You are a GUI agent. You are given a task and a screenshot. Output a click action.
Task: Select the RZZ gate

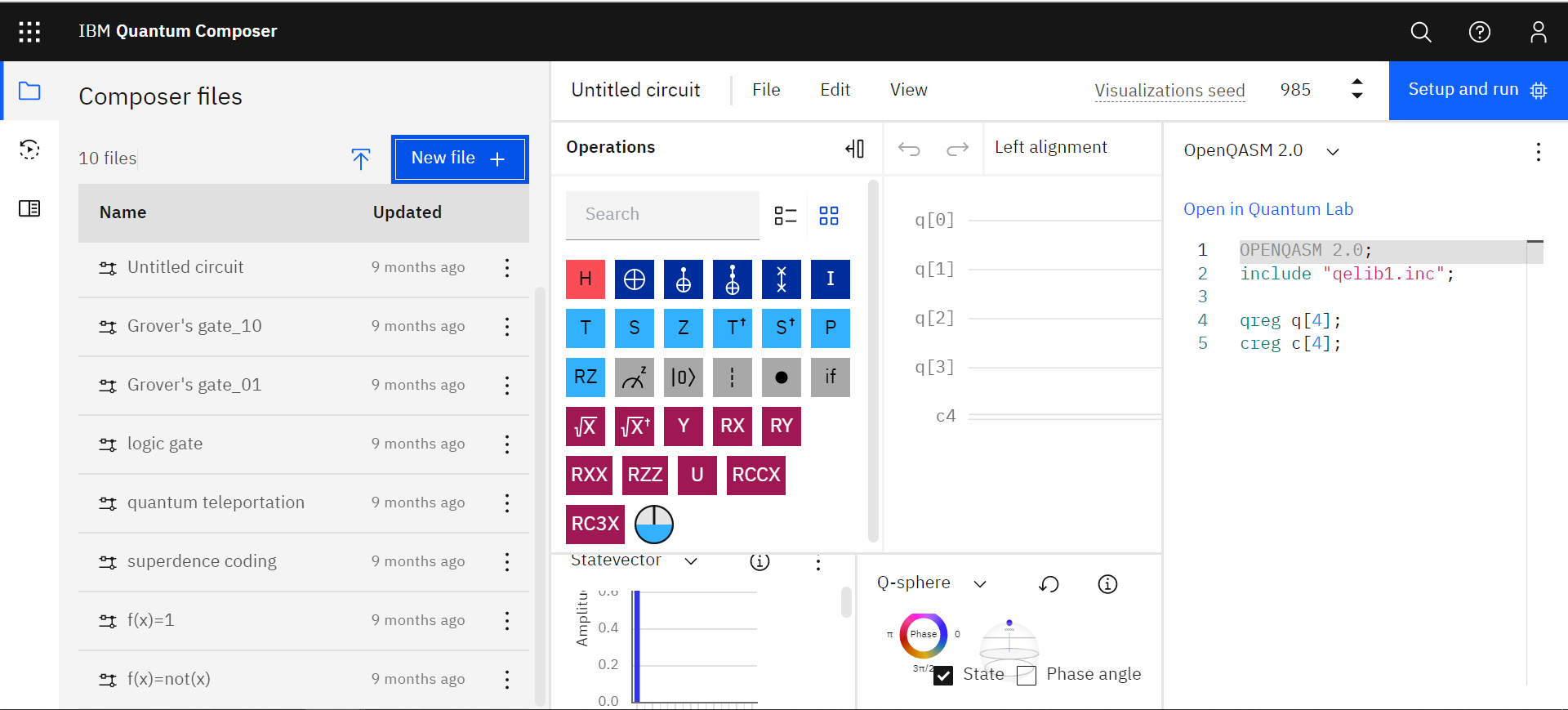tap(645, 476)
